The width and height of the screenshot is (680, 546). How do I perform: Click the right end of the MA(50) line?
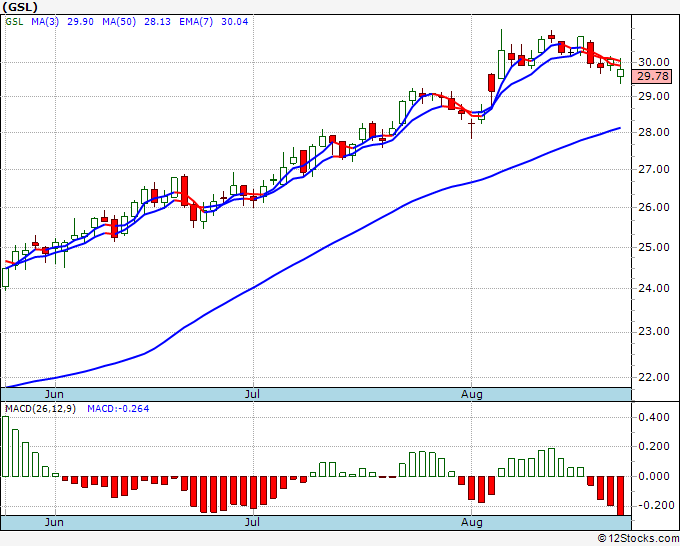click(x=620, y=128)
